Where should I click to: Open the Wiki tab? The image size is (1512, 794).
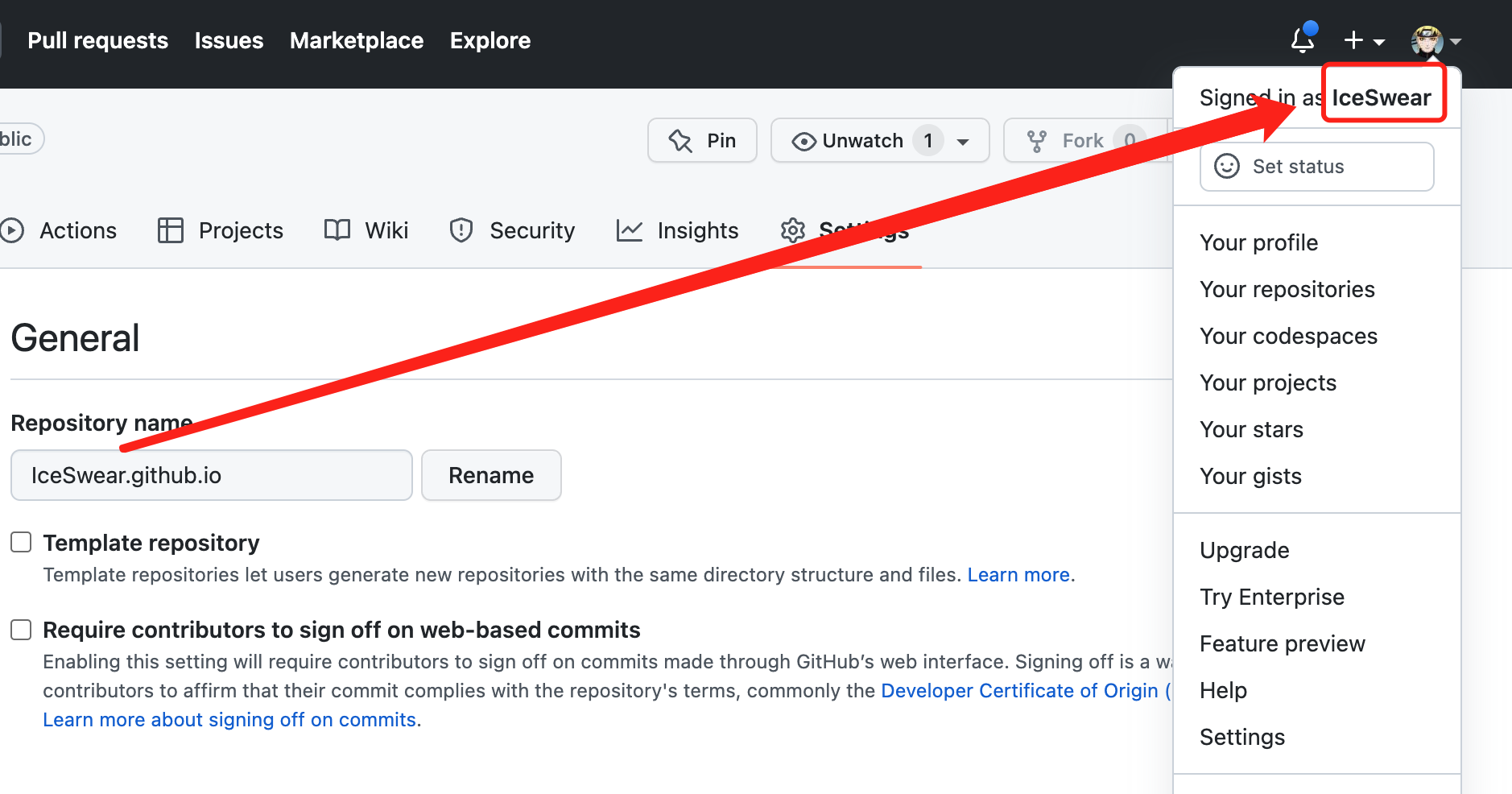(x=366, y=231)
